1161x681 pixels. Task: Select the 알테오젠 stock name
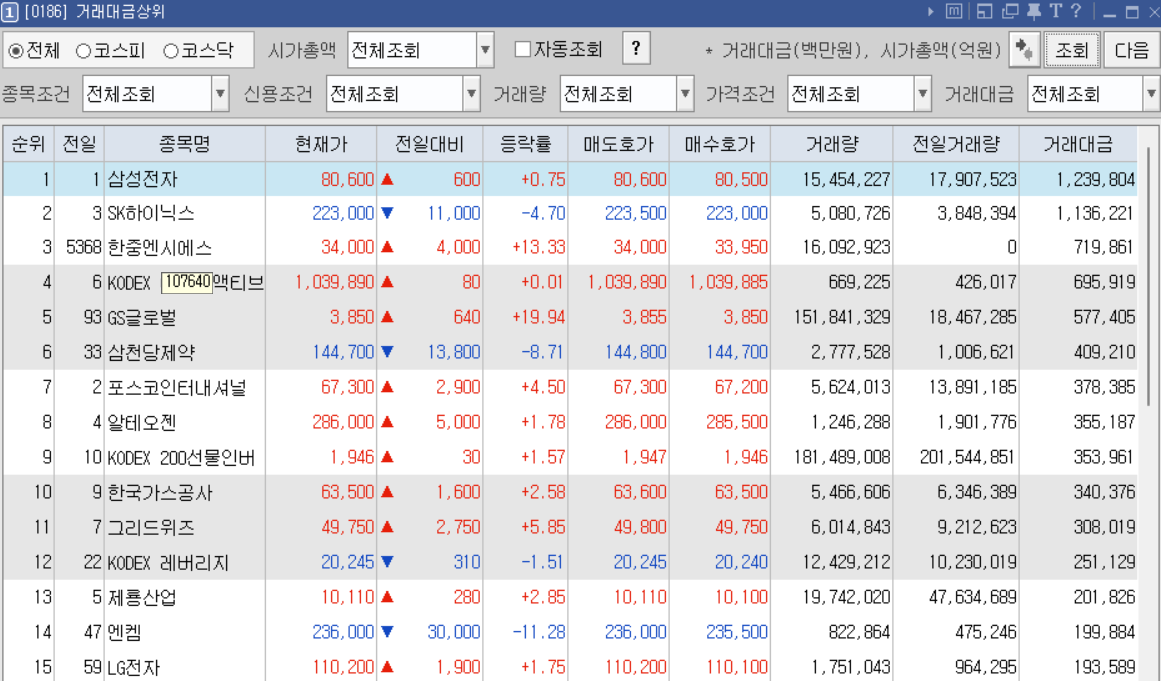pyautogui.click(x=142, y=423)
